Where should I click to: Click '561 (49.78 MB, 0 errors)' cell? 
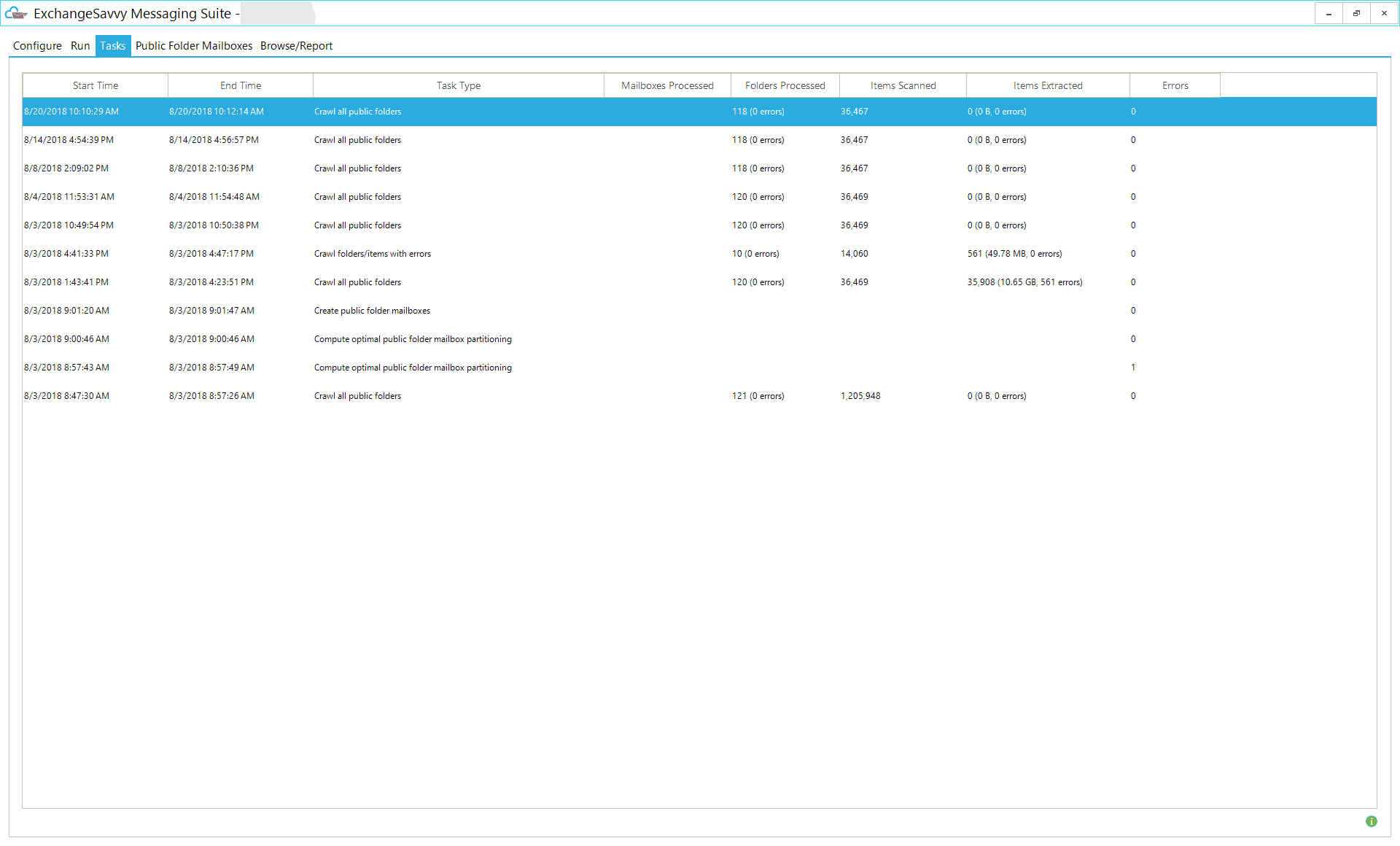pos(1014,254)
